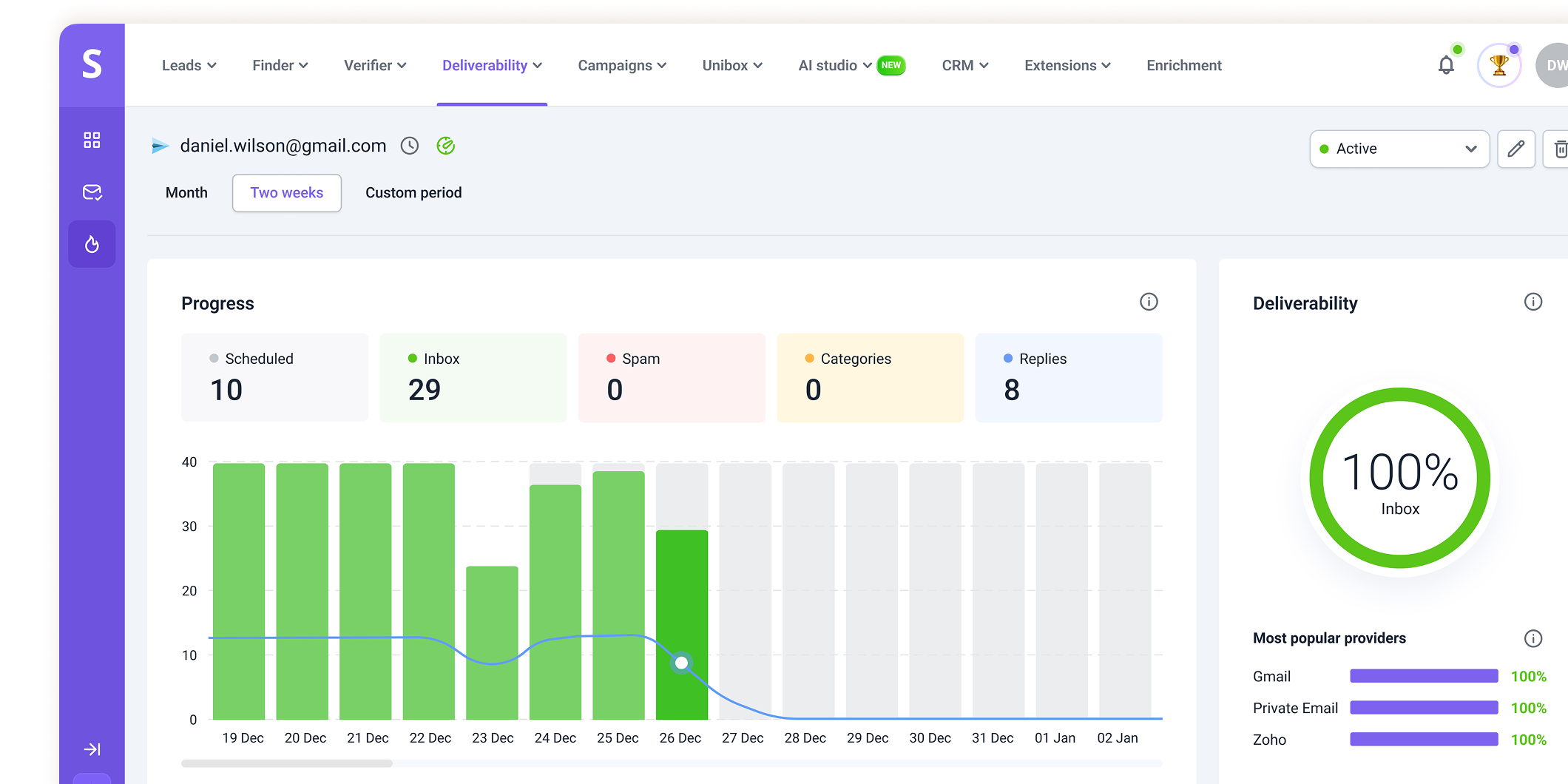1568x784 pixels.
Task: Select the flame warm-up sidebar icon
Action: 92,244
